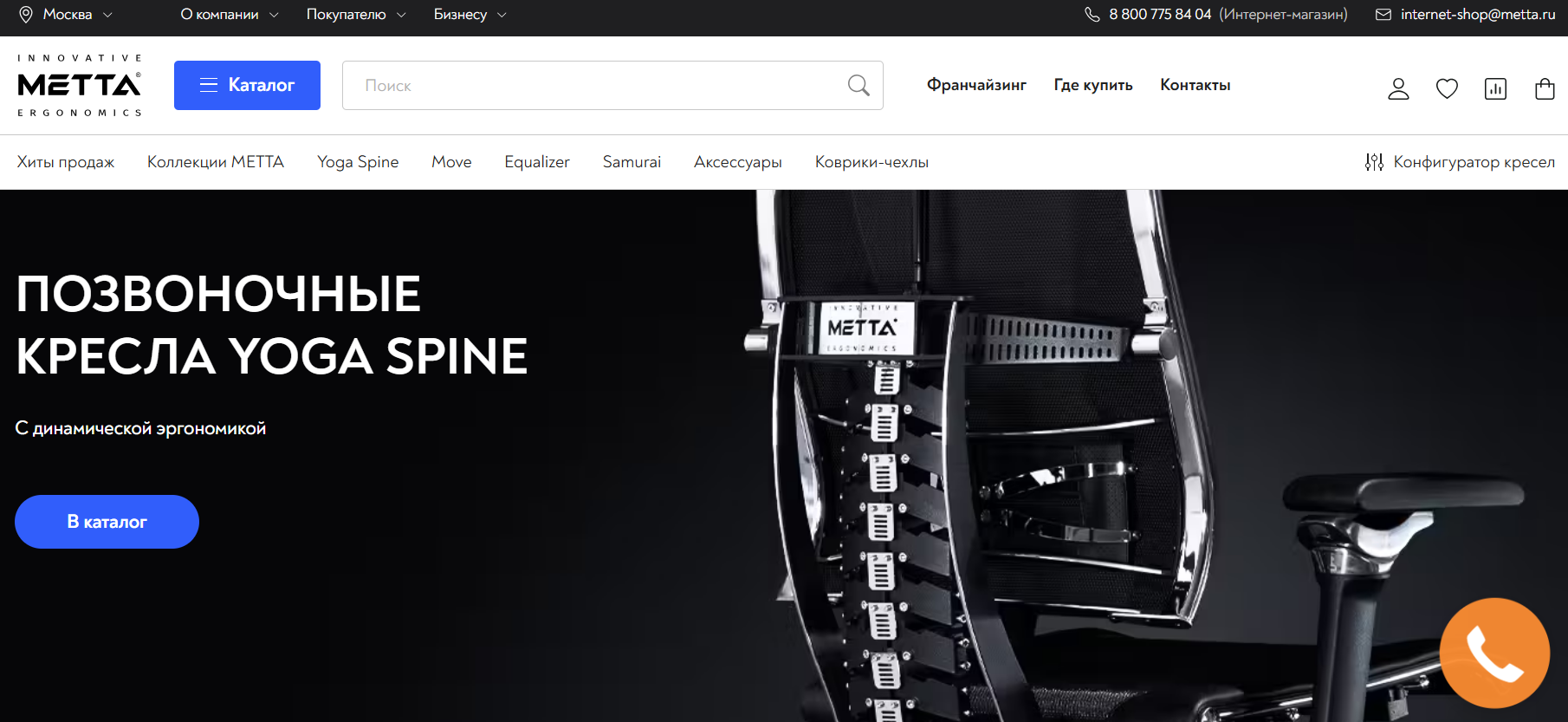Open the Yoga Spine category

[358, 162]
